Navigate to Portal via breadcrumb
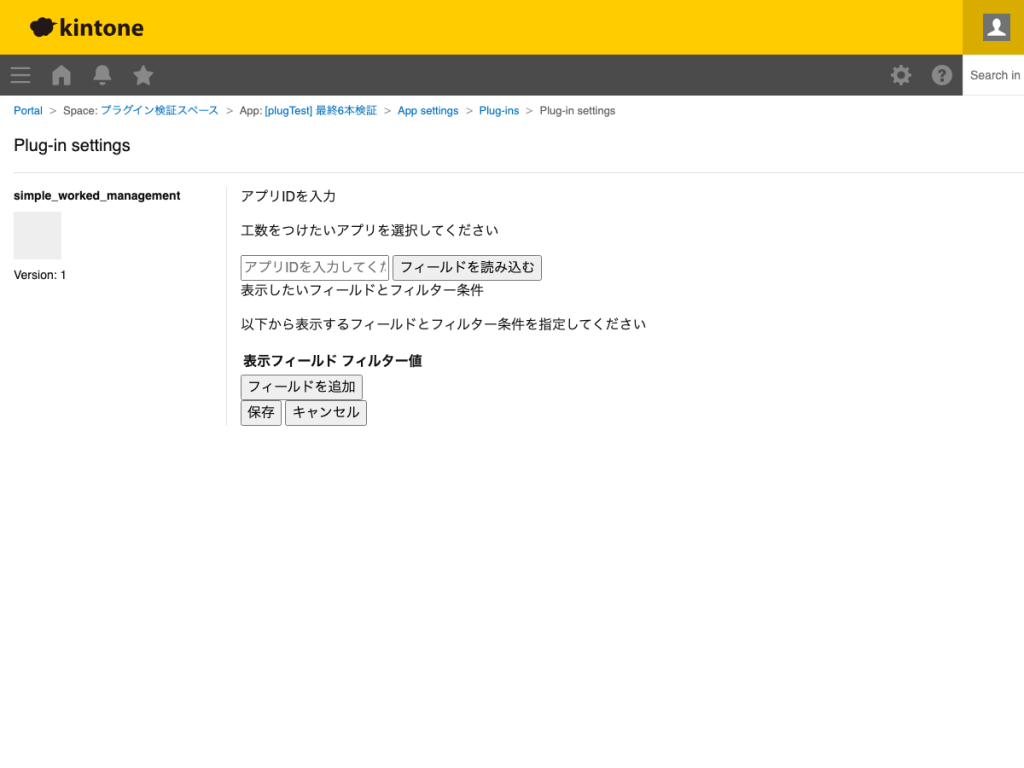 tap(27, 110)
